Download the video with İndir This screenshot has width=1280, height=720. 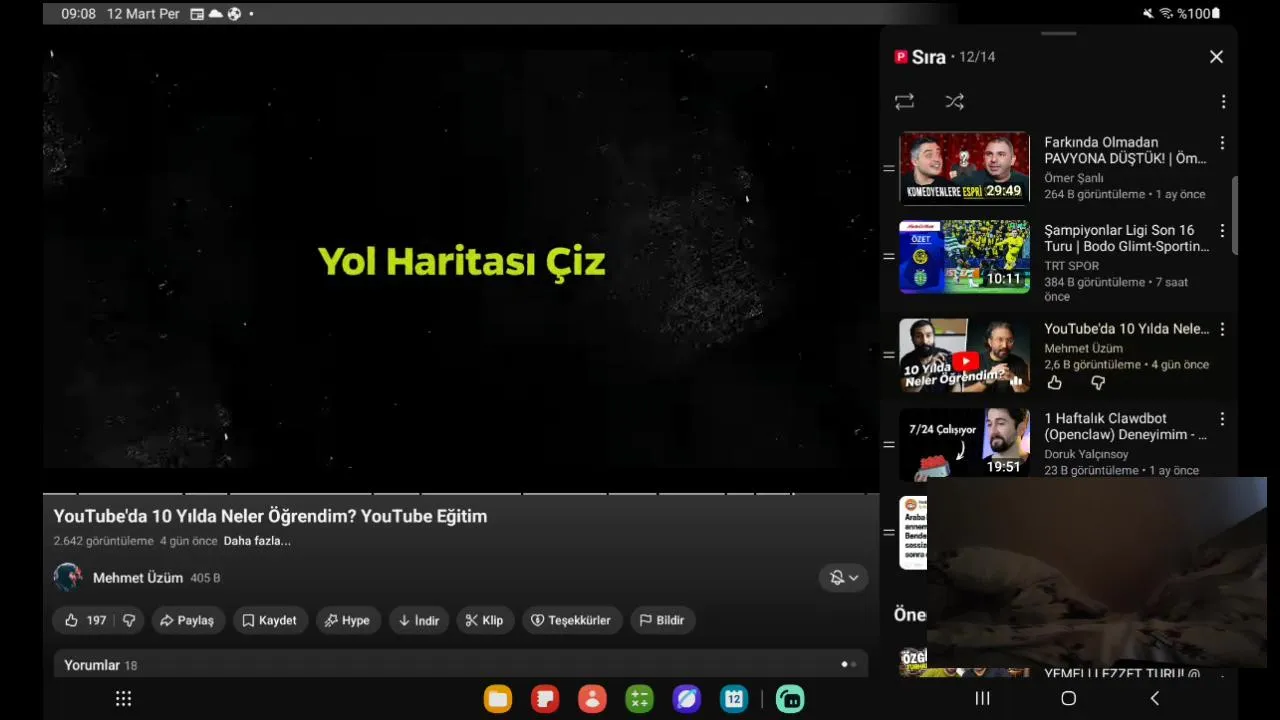click(419, 620)
